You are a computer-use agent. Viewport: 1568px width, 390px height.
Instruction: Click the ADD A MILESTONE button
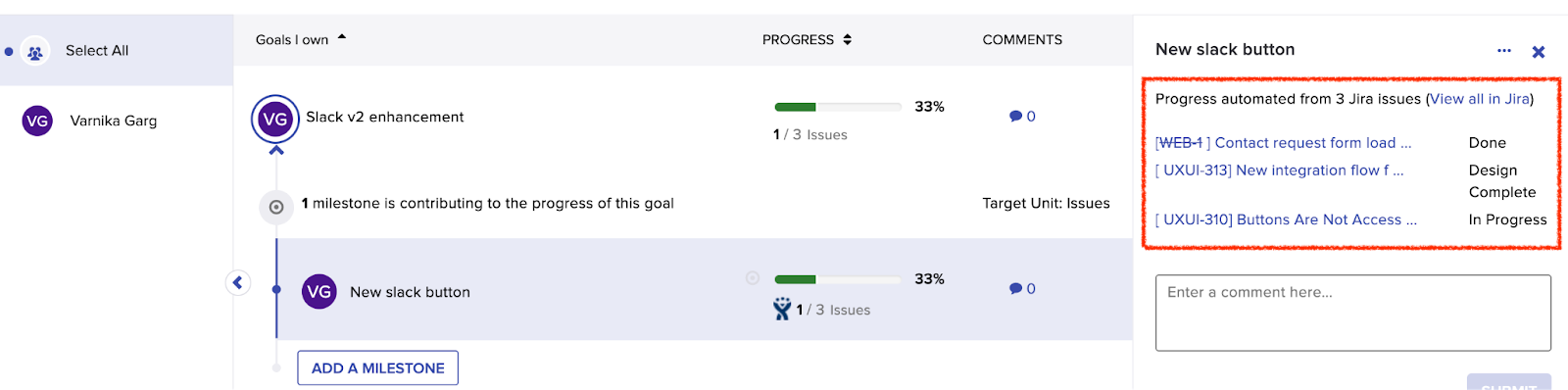tap(377, 367)
